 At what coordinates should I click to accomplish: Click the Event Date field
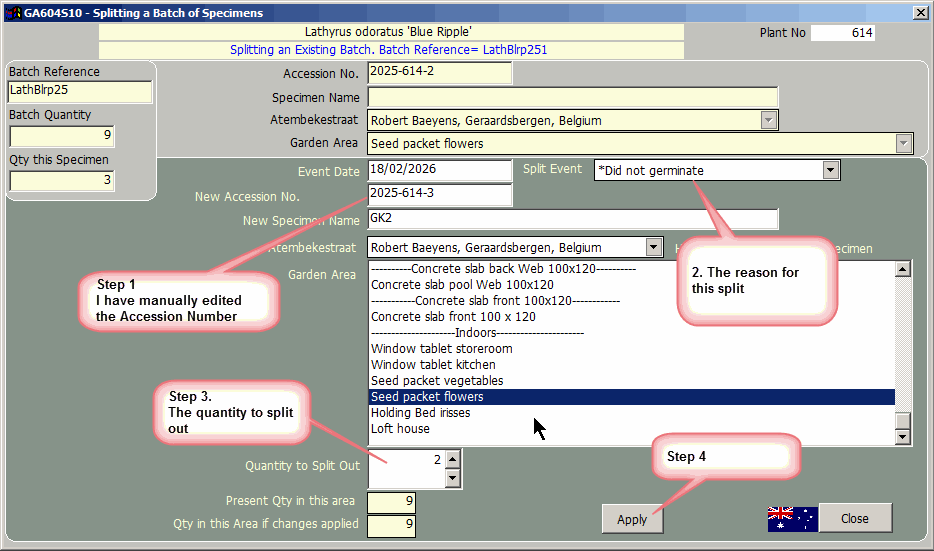pyautogui.click(x=439, y=170)
